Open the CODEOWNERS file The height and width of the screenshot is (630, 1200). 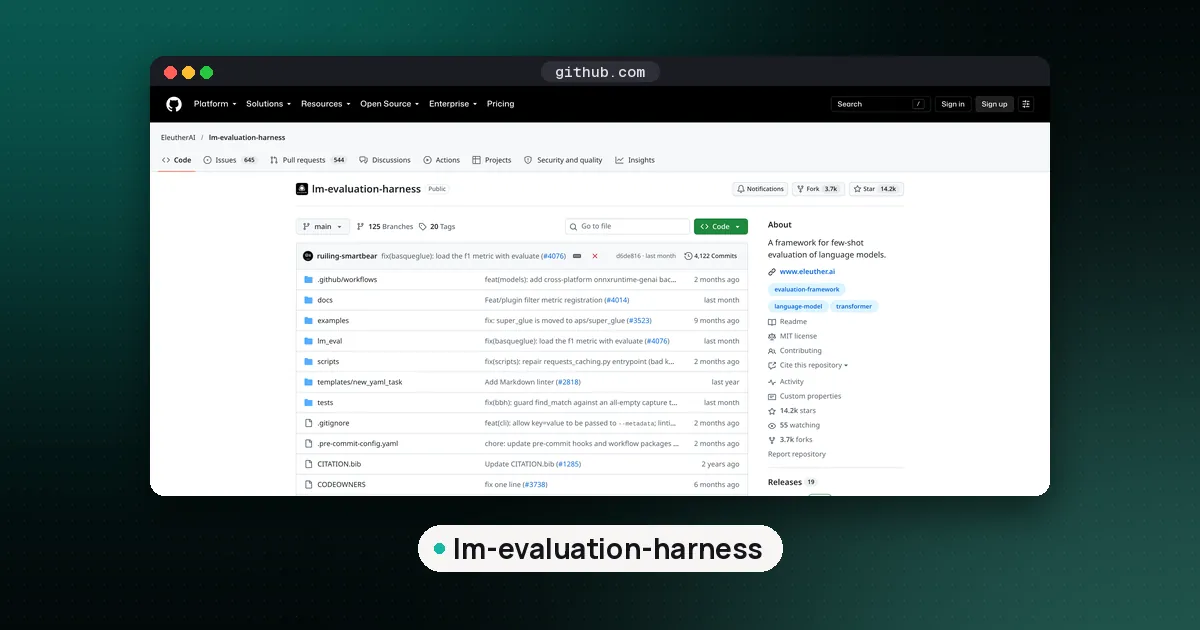341,485
